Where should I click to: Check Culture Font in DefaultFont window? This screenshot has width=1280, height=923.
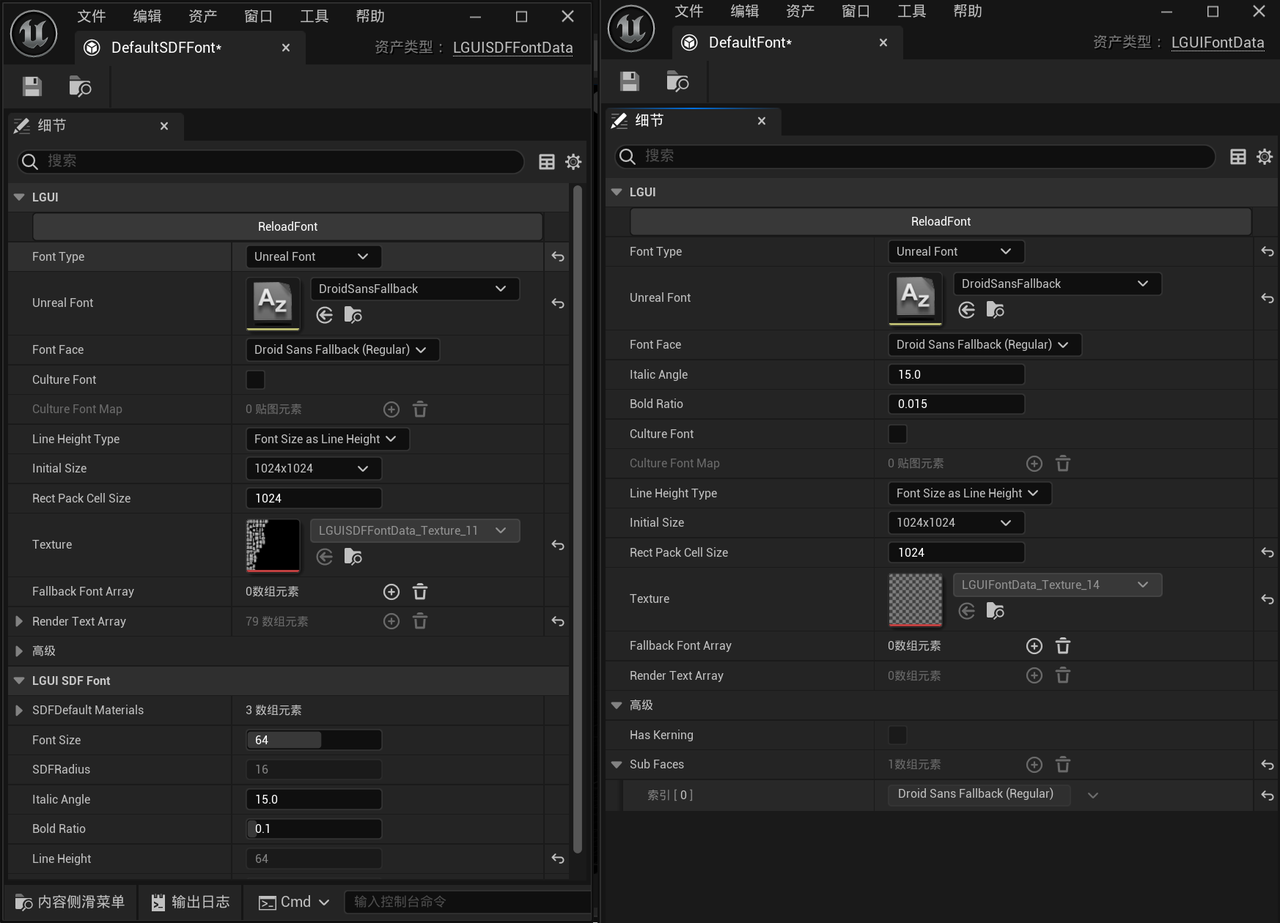click(x=898, y=434)
